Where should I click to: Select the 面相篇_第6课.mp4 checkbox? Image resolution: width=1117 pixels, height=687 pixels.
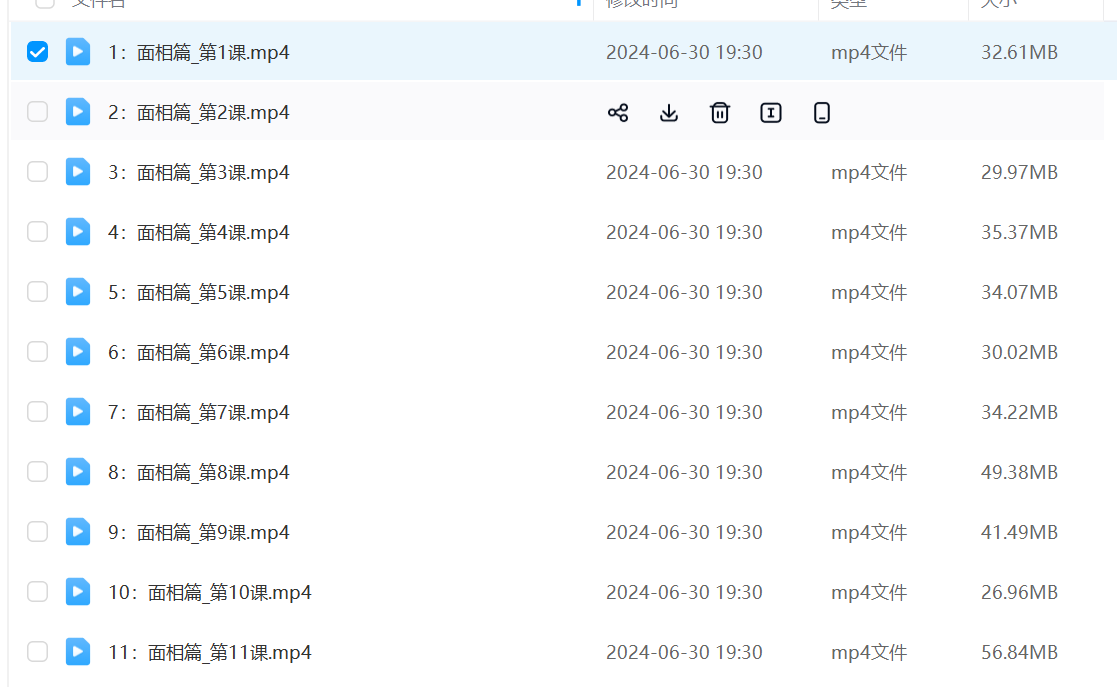(37, 352)
